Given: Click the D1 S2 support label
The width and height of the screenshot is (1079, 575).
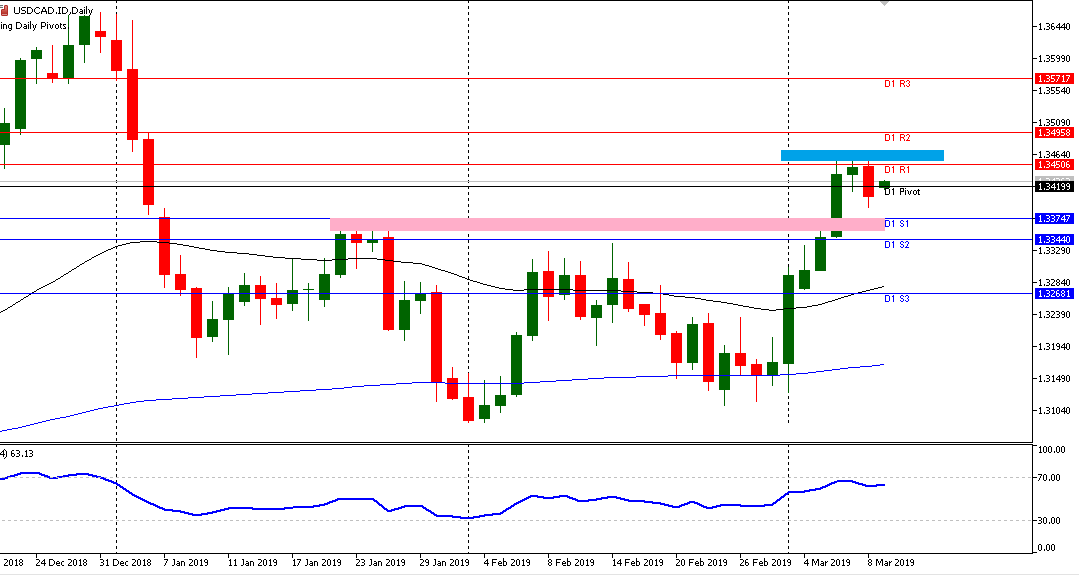Looking at the screenshot, I should pos(897,245).
